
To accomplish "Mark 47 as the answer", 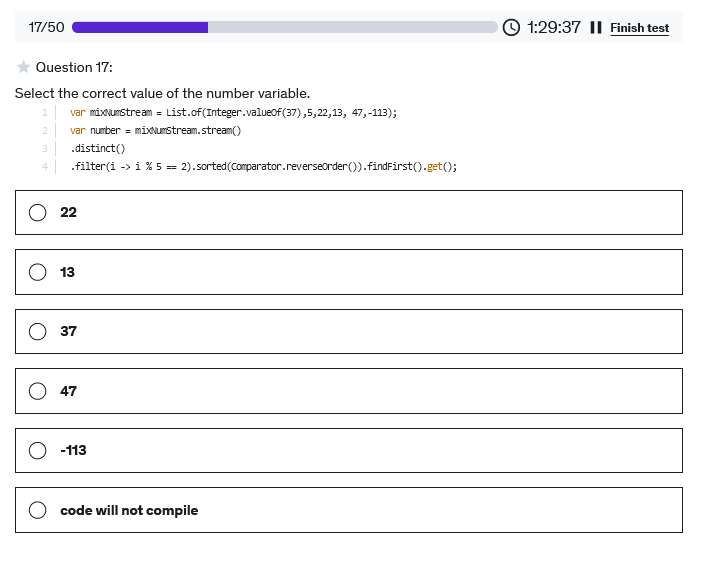I will click(38, 391).
